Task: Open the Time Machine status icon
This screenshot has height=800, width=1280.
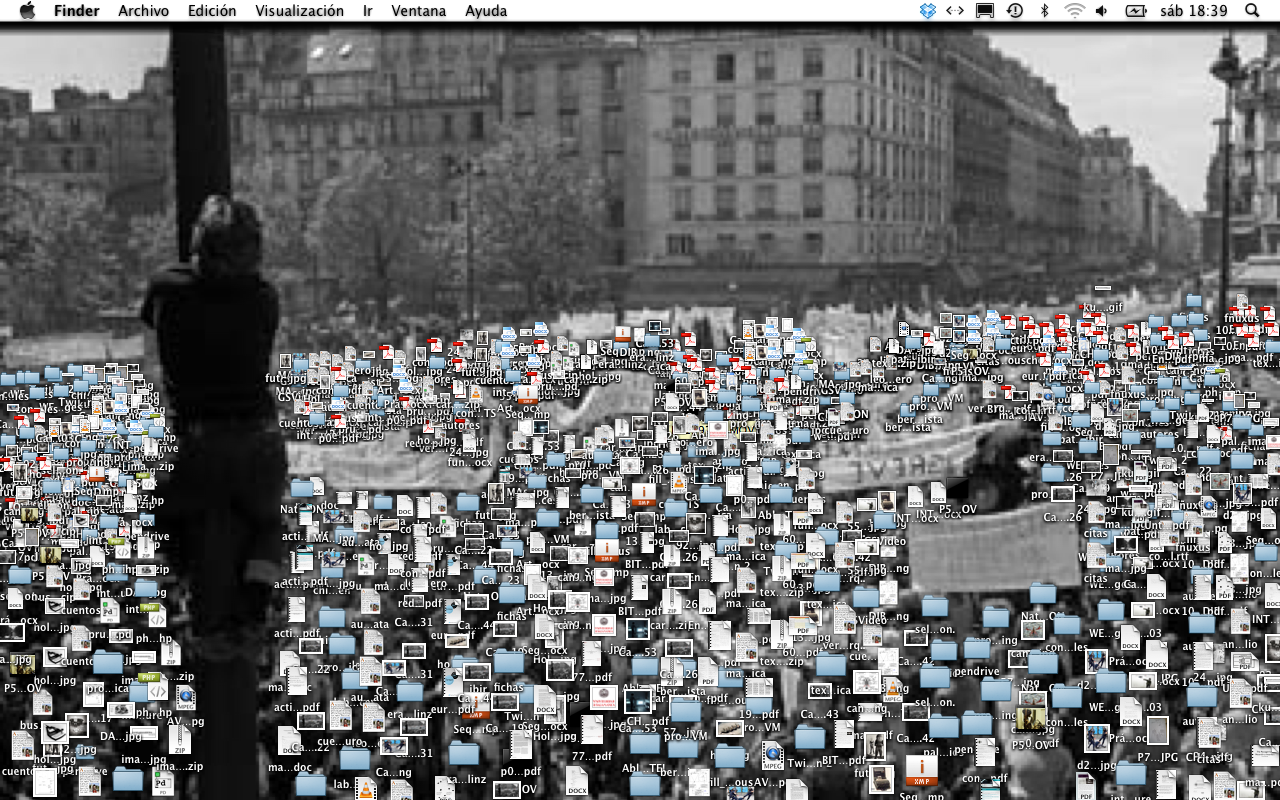Action: click(x=1015, y=11)
